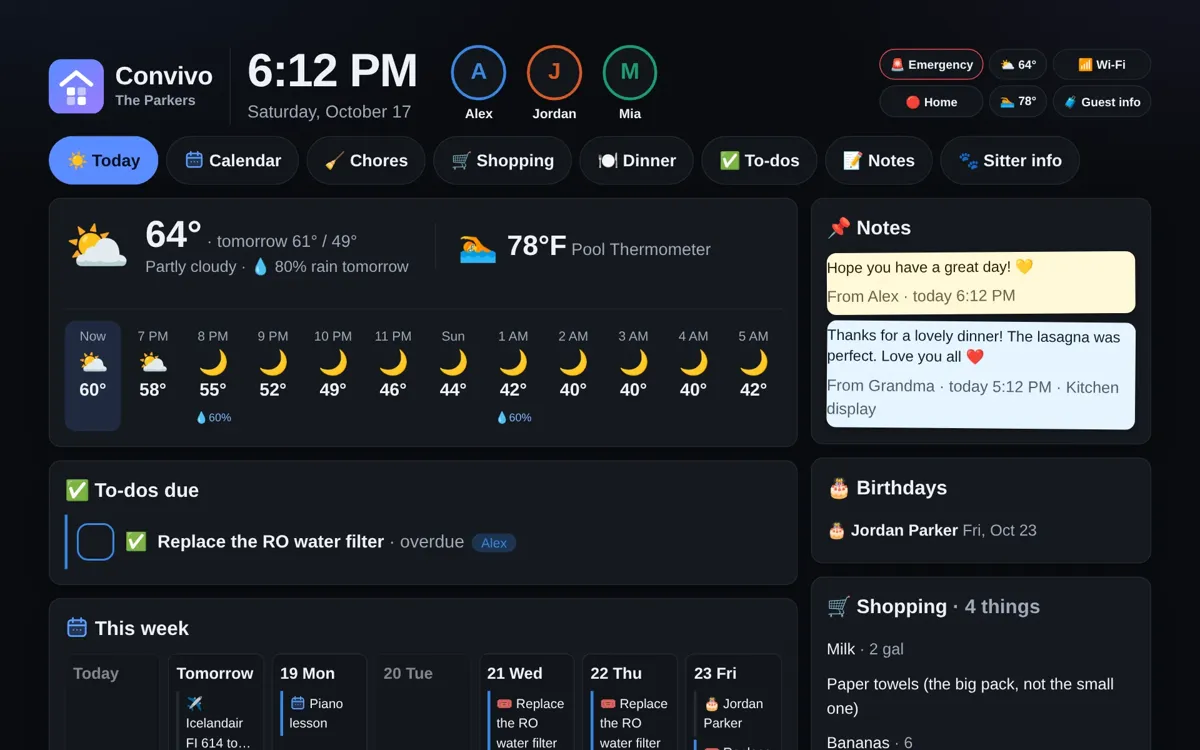Click the 6:12 PM clock display
1200x750 pixels.
point(332,71)
